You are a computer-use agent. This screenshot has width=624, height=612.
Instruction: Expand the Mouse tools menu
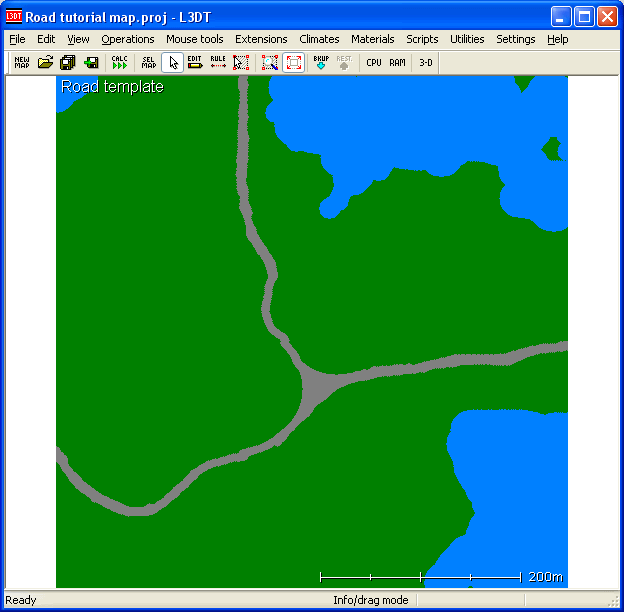(195, 39)
